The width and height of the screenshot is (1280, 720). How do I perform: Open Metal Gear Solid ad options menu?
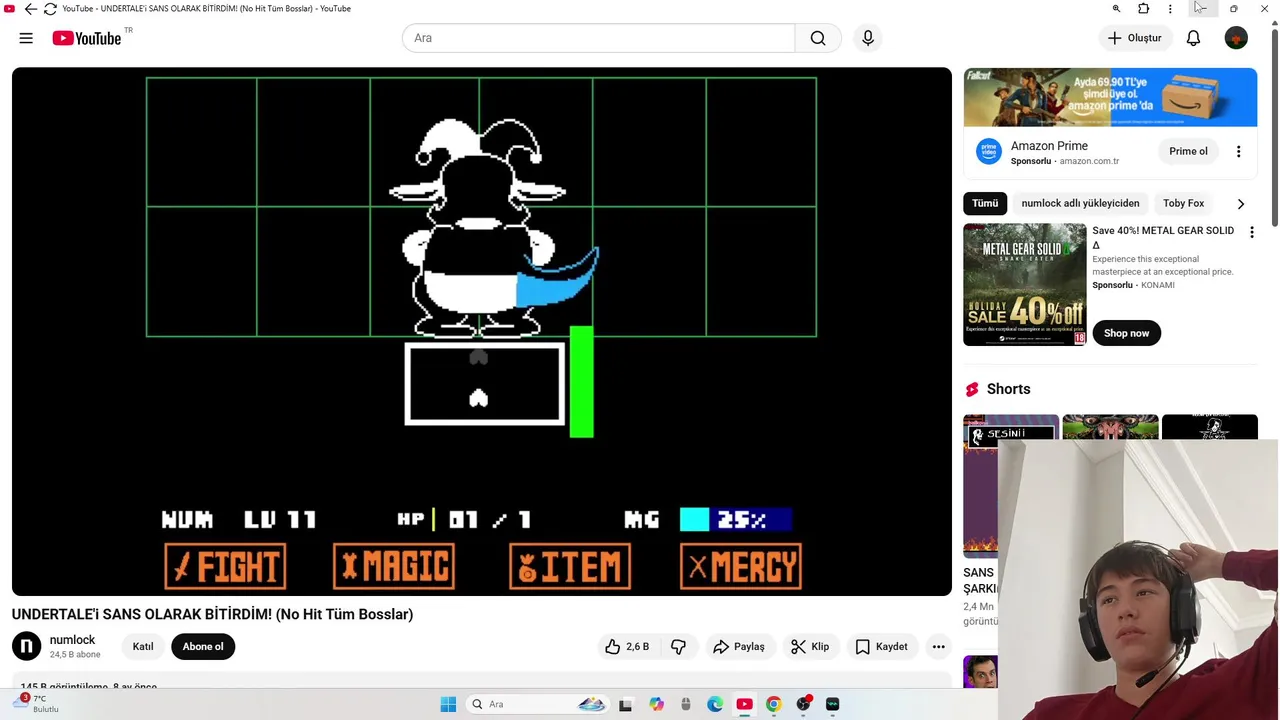click(x=1251, y=232)
